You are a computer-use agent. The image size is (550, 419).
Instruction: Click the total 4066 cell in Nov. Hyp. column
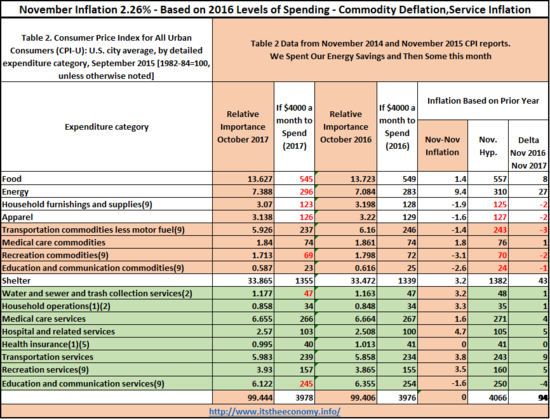488,397
